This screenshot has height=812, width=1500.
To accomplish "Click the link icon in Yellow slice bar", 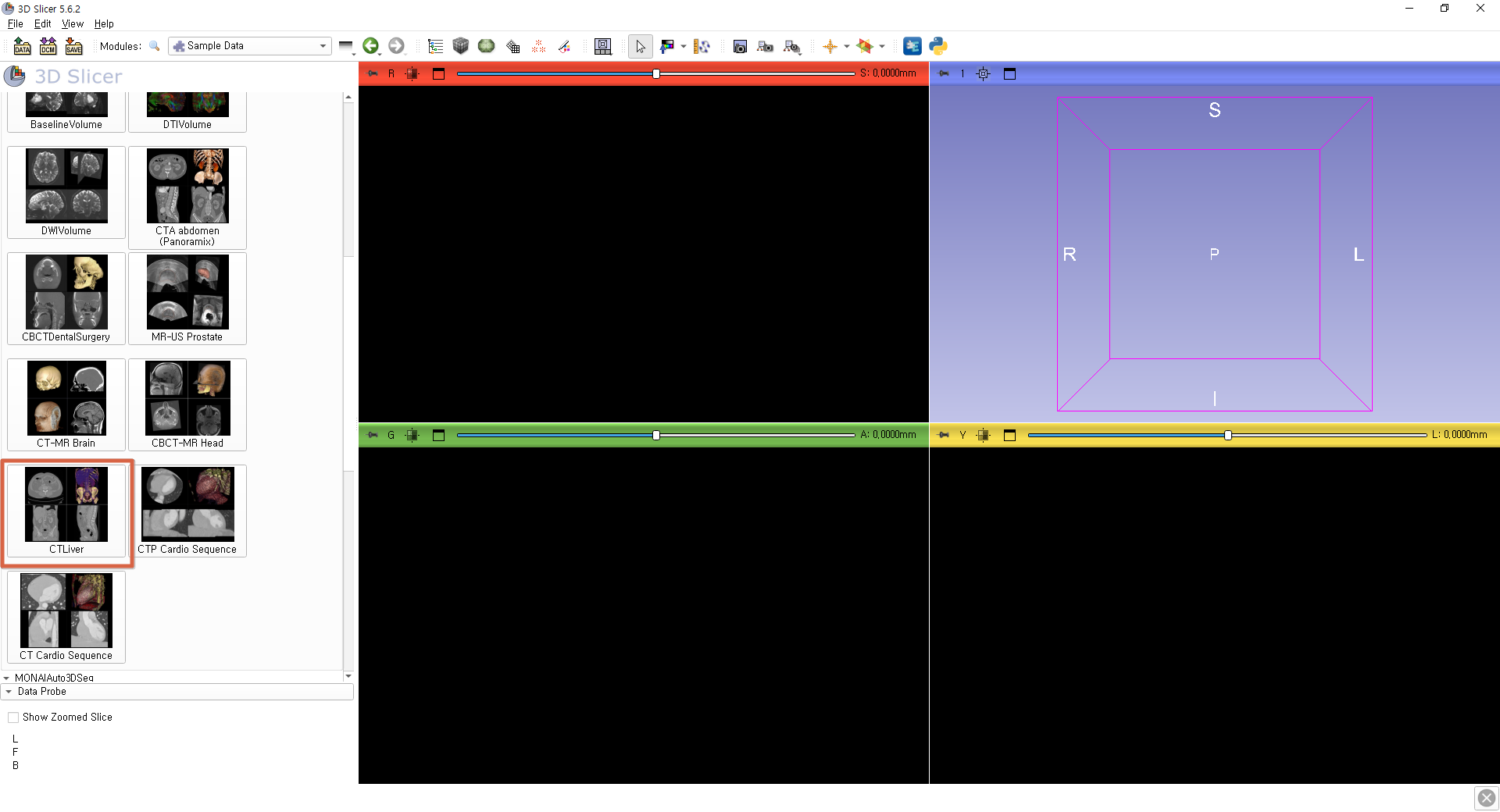I will click(x=984, y=435).
